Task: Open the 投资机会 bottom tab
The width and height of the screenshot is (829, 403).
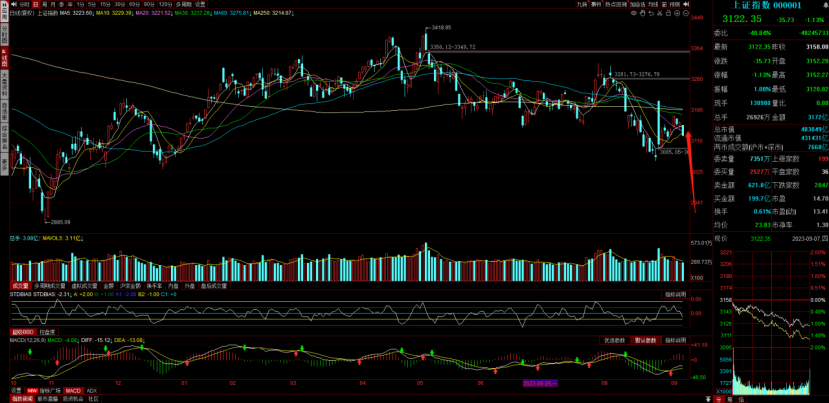Action: (73, 399)
